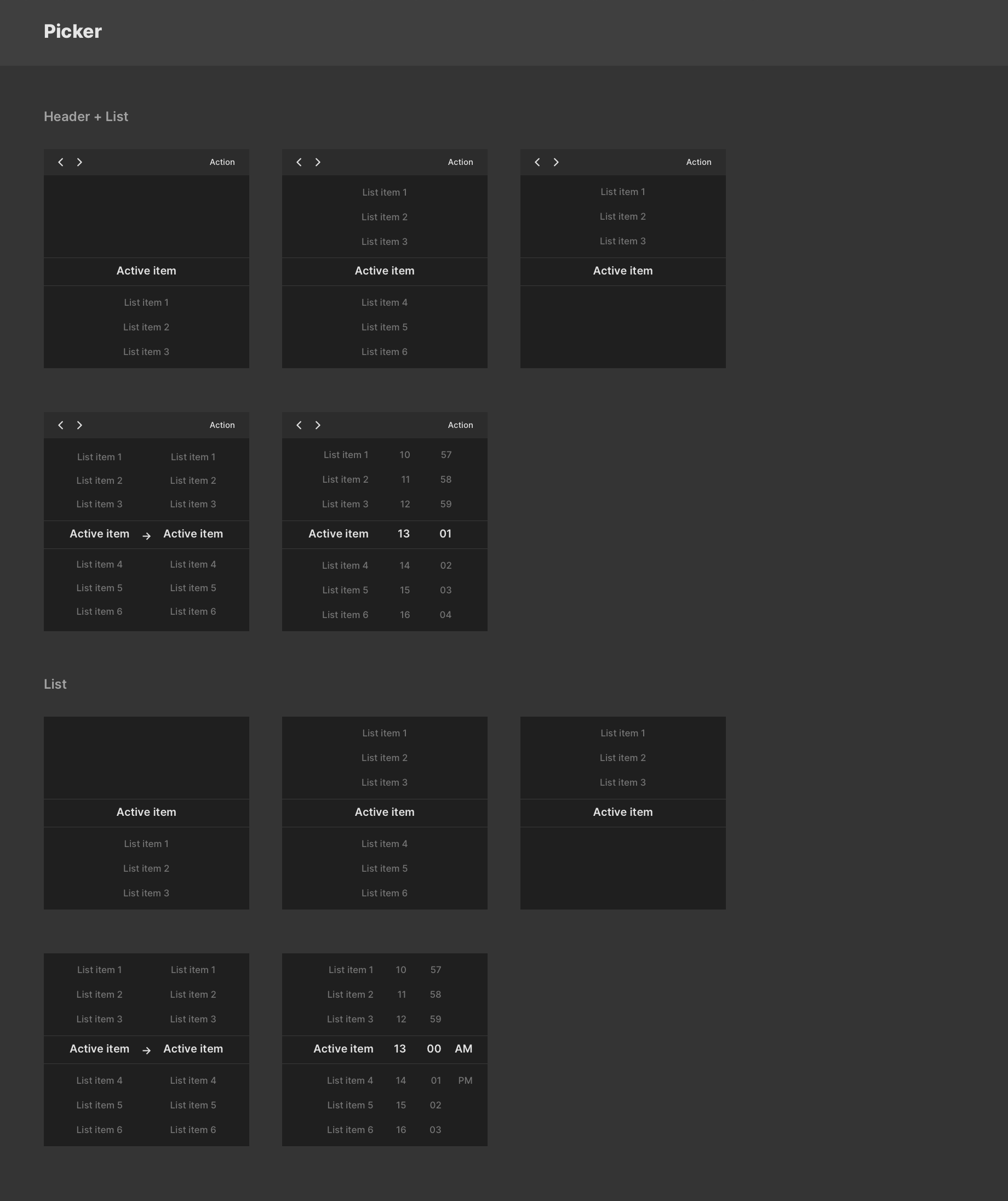Viewport: 1008px width, 1201px height.
Task: Select left-column List item 5 in headerless two-column picker
Action: (100, 1105)
